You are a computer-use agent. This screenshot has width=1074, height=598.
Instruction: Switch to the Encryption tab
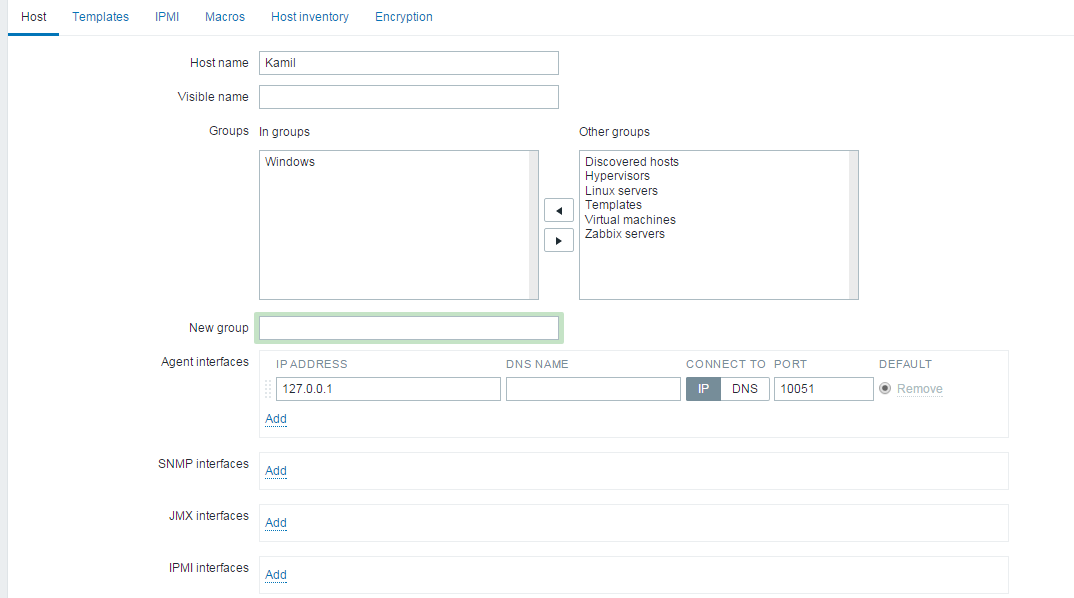tap(403, 16)
